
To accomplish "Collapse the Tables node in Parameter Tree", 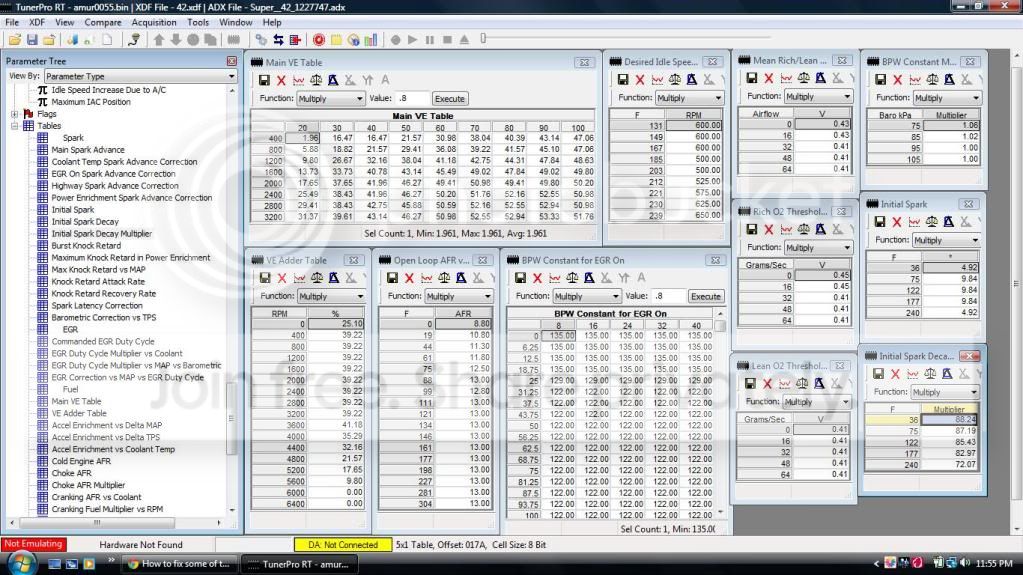I will 14,126.
